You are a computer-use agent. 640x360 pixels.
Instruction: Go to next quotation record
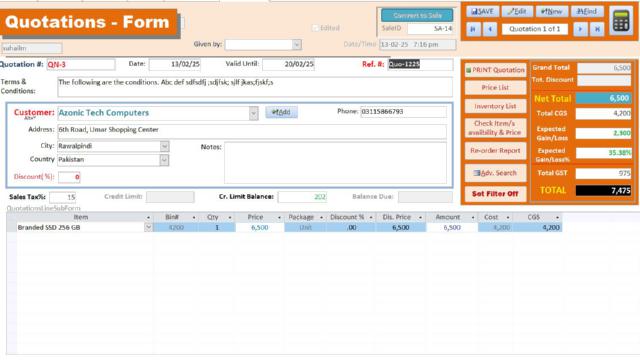point(580,29)
